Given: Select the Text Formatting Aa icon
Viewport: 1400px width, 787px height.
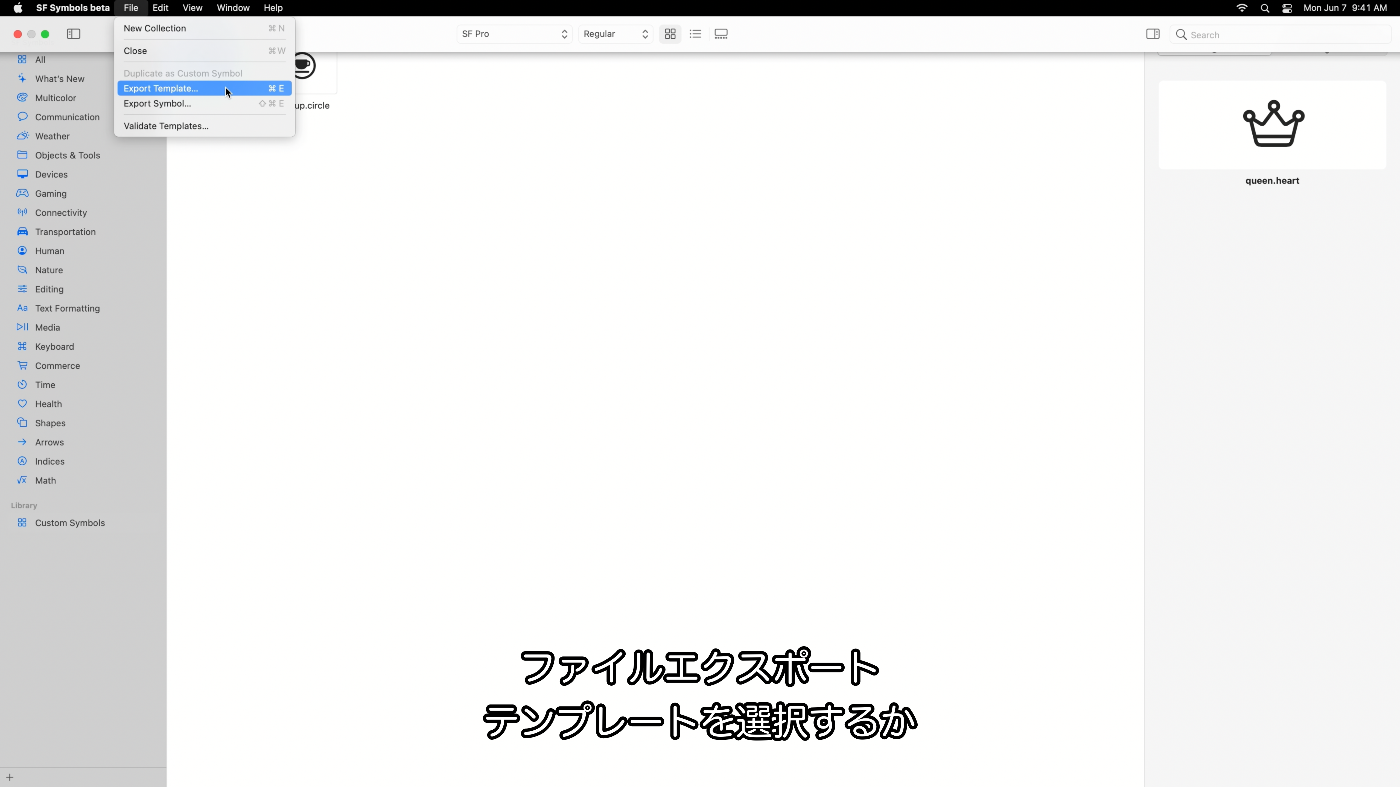Looking at the screenshot, I should 22,308.
